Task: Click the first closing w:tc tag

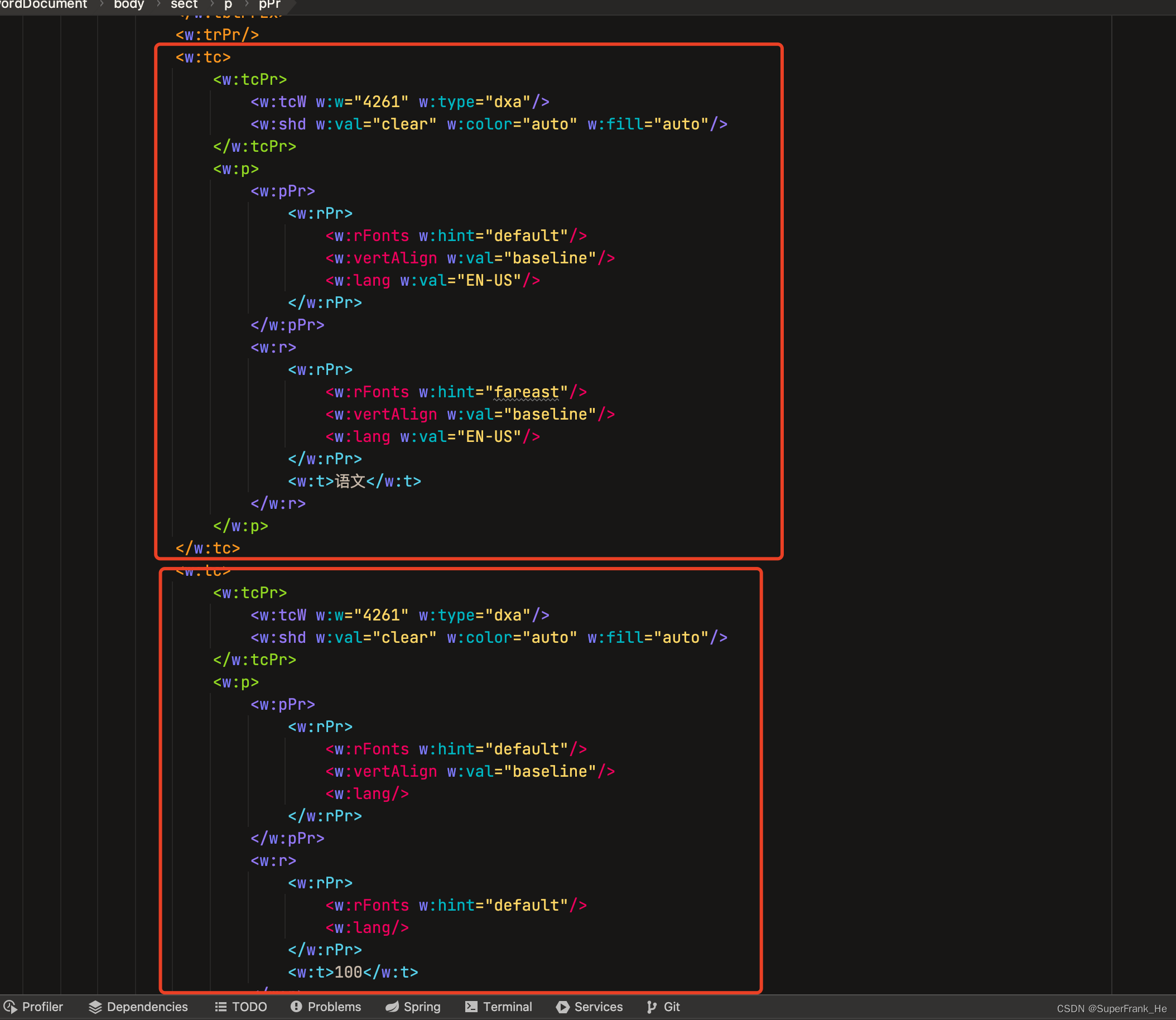Action: pos(208,548)
